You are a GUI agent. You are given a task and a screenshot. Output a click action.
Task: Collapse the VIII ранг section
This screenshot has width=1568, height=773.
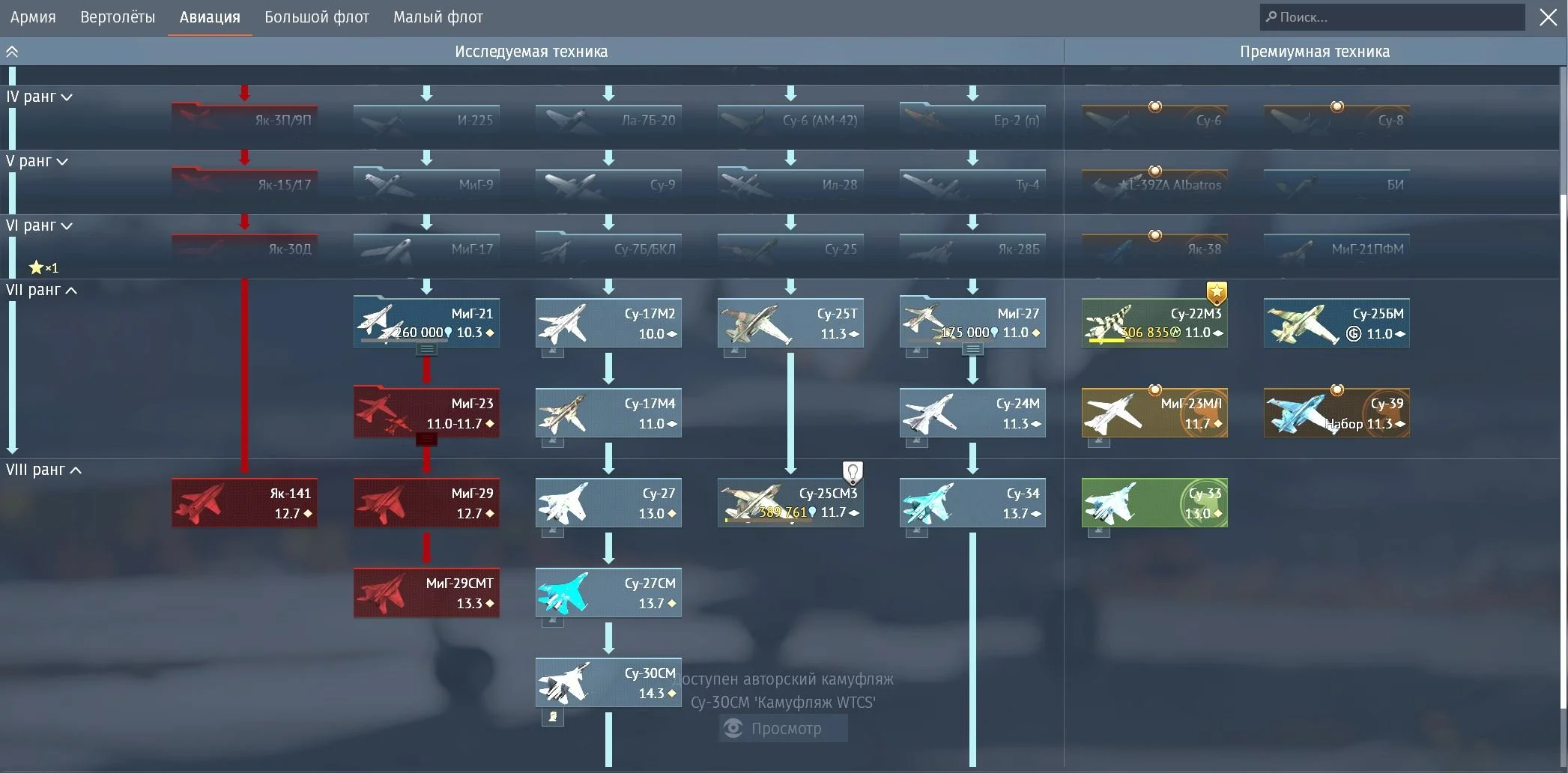pyautogui.click(x=43, y=470)
